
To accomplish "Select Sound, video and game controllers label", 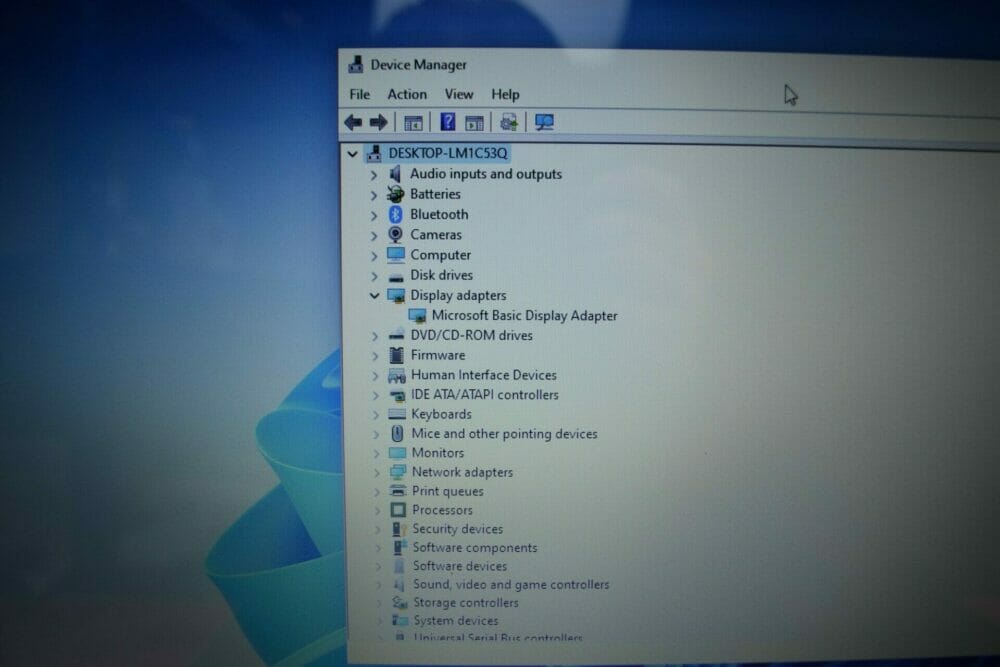I will 511,585.
